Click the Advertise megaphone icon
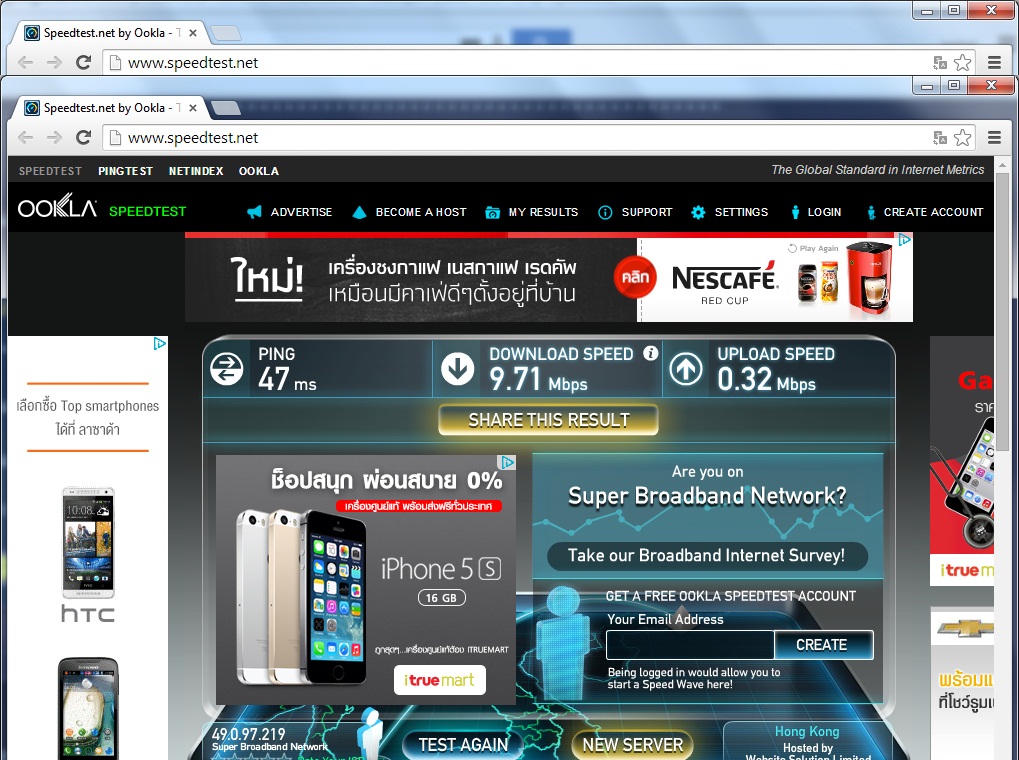Viewport: 1019px width, 760px height. click(254, 212)
